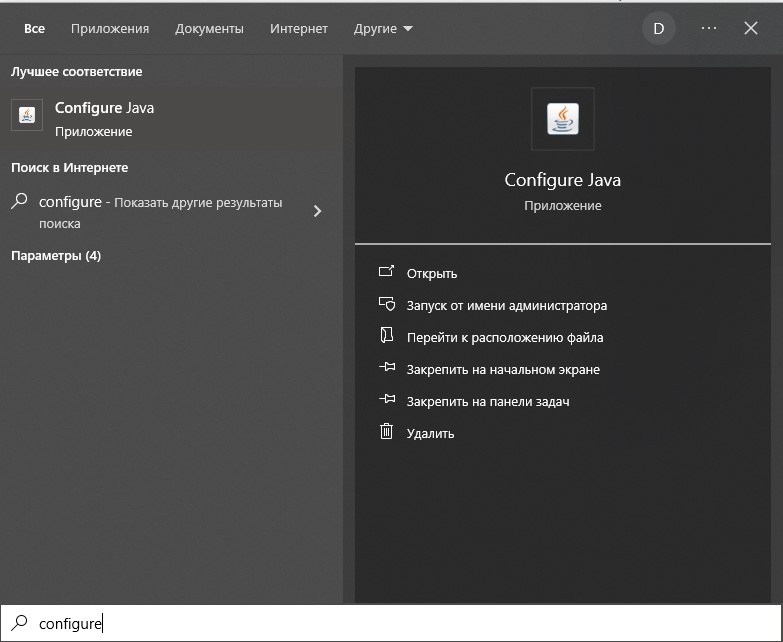The height and width of the screenshot is (642, 783).
Task: Click the Открыть open-window icon
Action: [387, 271]
